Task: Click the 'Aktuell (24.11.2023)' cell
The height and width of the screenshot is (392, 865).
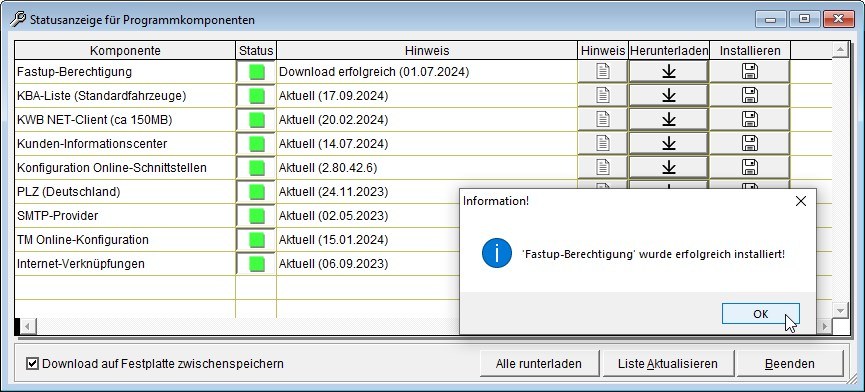Action: (368, 192)
